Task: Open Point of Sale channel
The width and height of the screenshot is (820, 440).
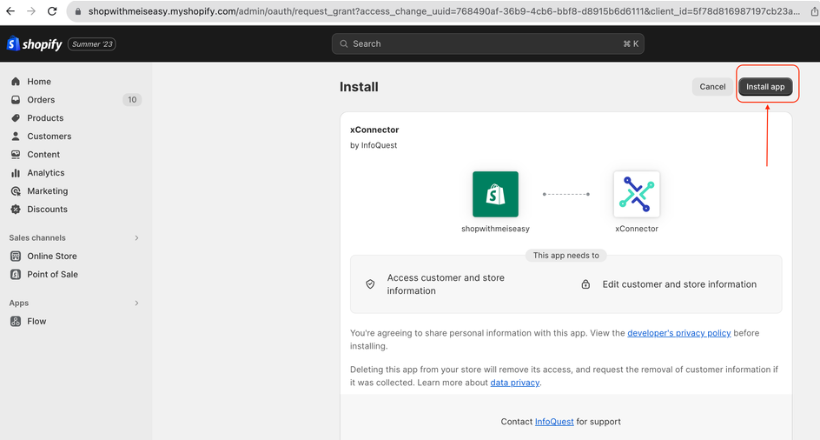Action: (52, 275)
